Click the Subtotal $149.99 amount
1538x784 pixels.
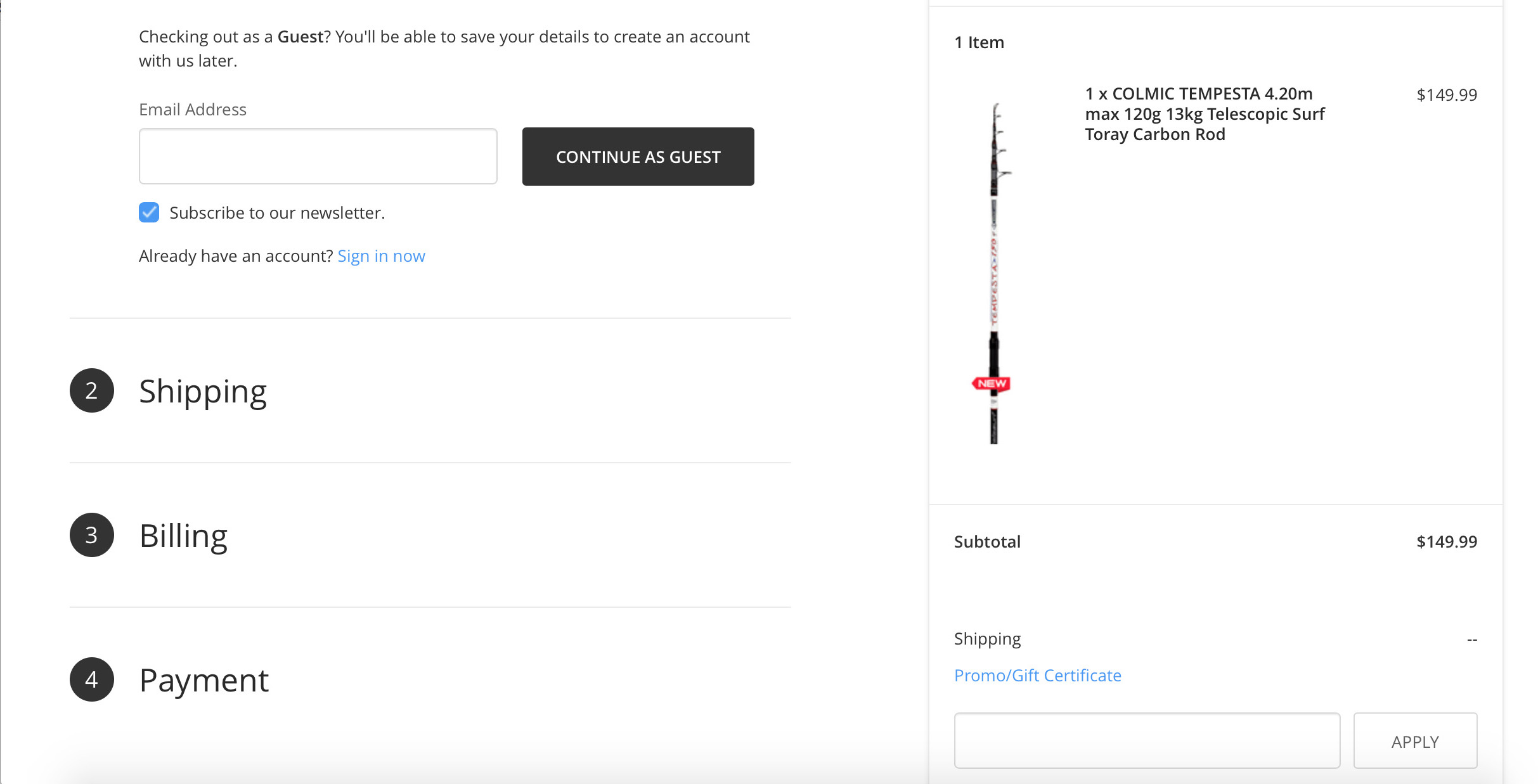pos(1446,542)
